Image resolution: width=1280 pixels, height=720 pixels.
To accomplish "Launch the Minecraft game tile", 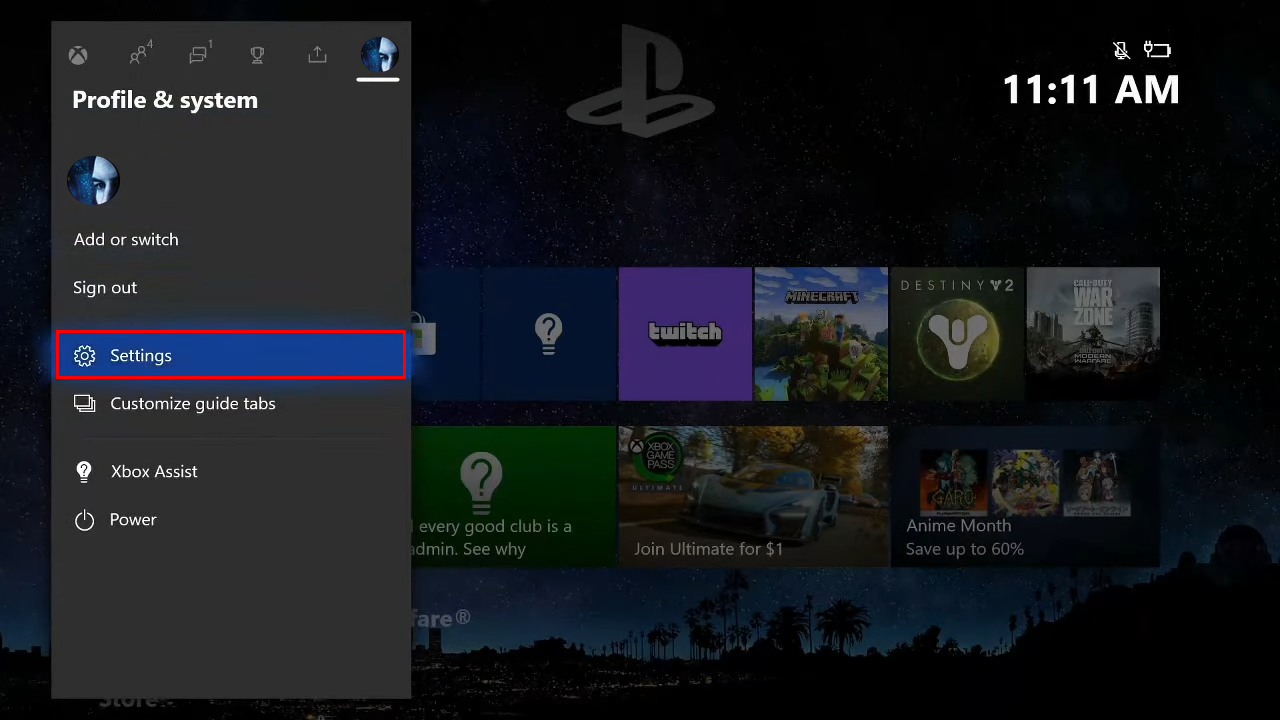I will click(x=821, y=334).
